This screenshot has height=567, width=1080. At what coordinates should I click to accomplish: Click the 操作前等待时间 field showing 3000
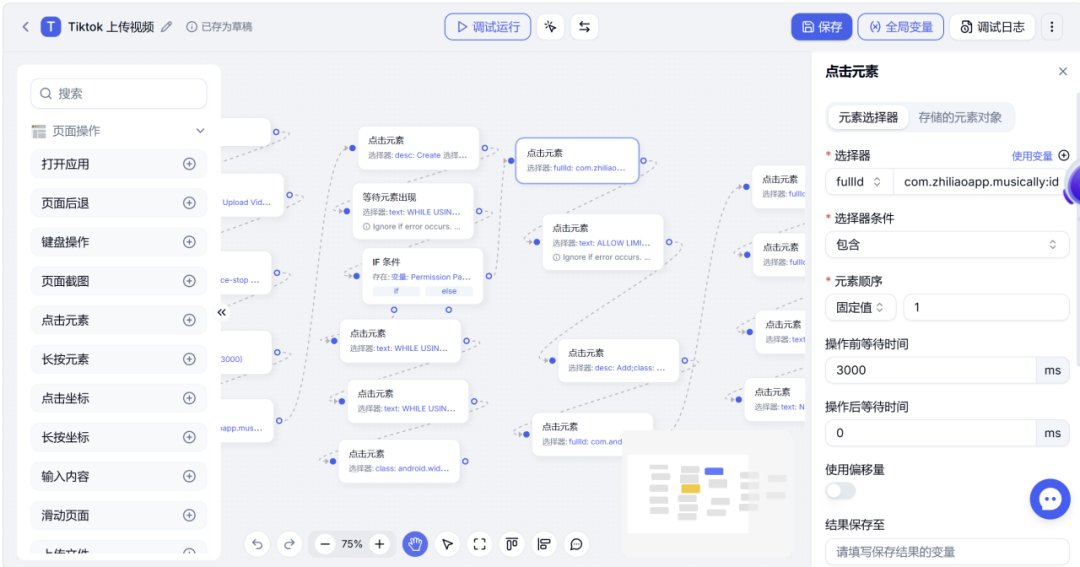coord(931,370)
